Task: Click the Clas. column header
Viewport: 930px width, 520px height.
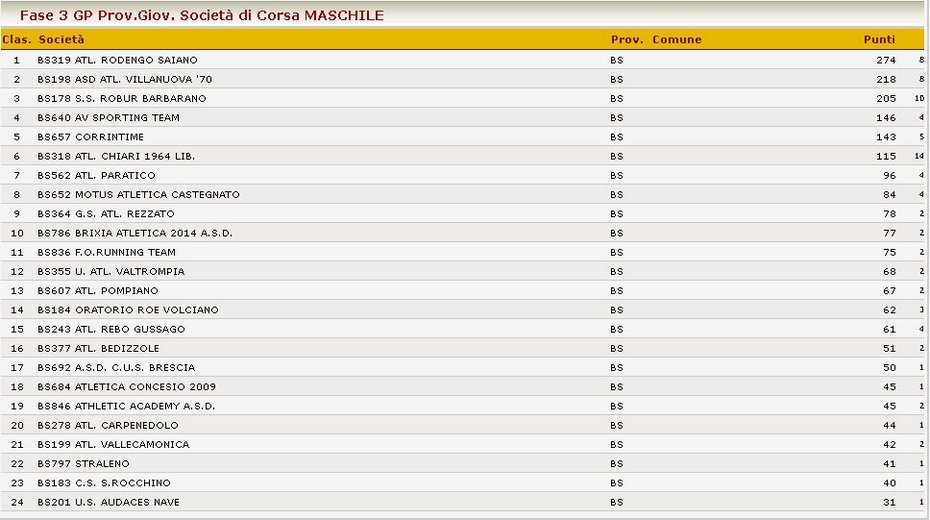Action: 17,40
